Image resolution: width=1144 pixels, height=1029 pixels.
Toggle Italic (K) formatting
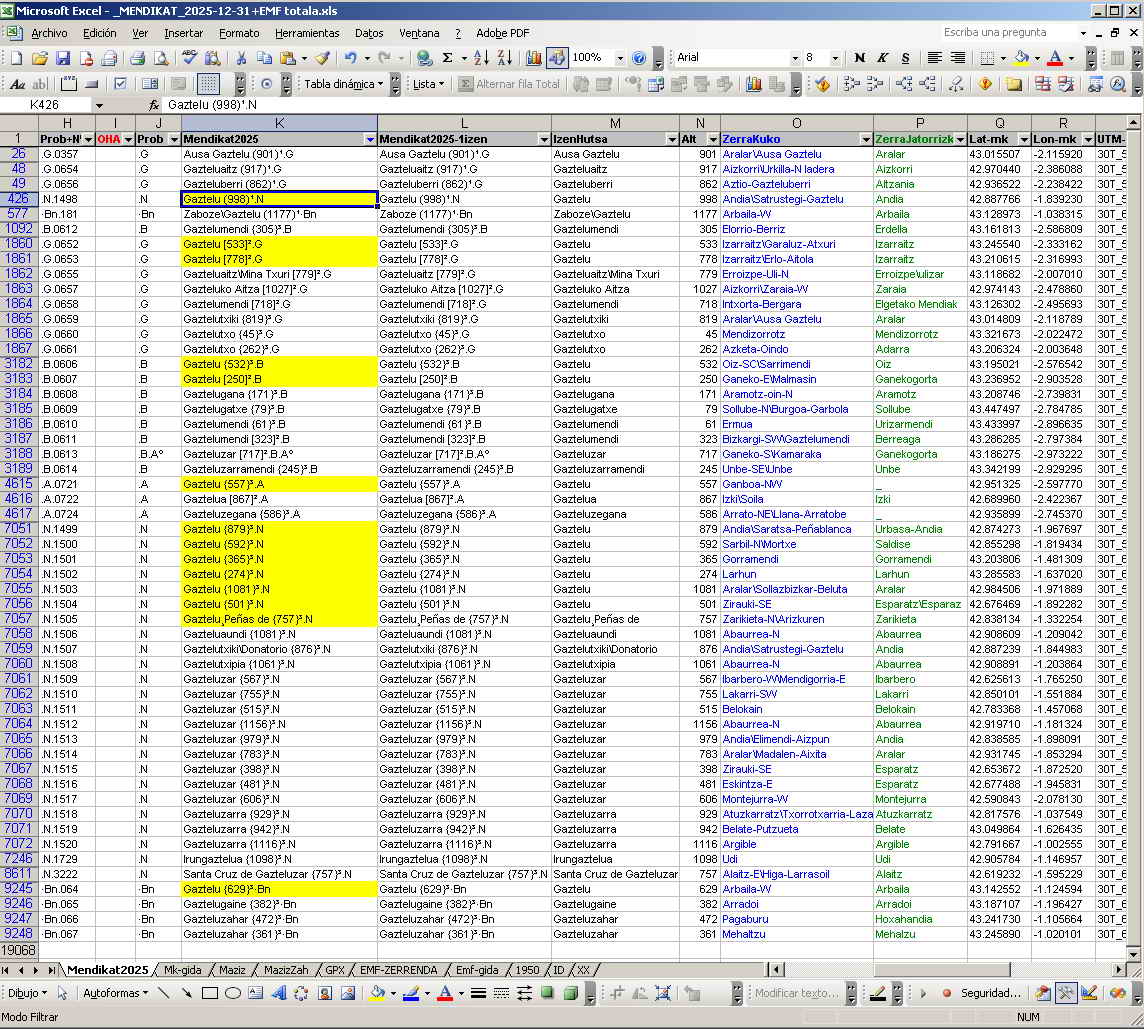click(x=883, y=58)
